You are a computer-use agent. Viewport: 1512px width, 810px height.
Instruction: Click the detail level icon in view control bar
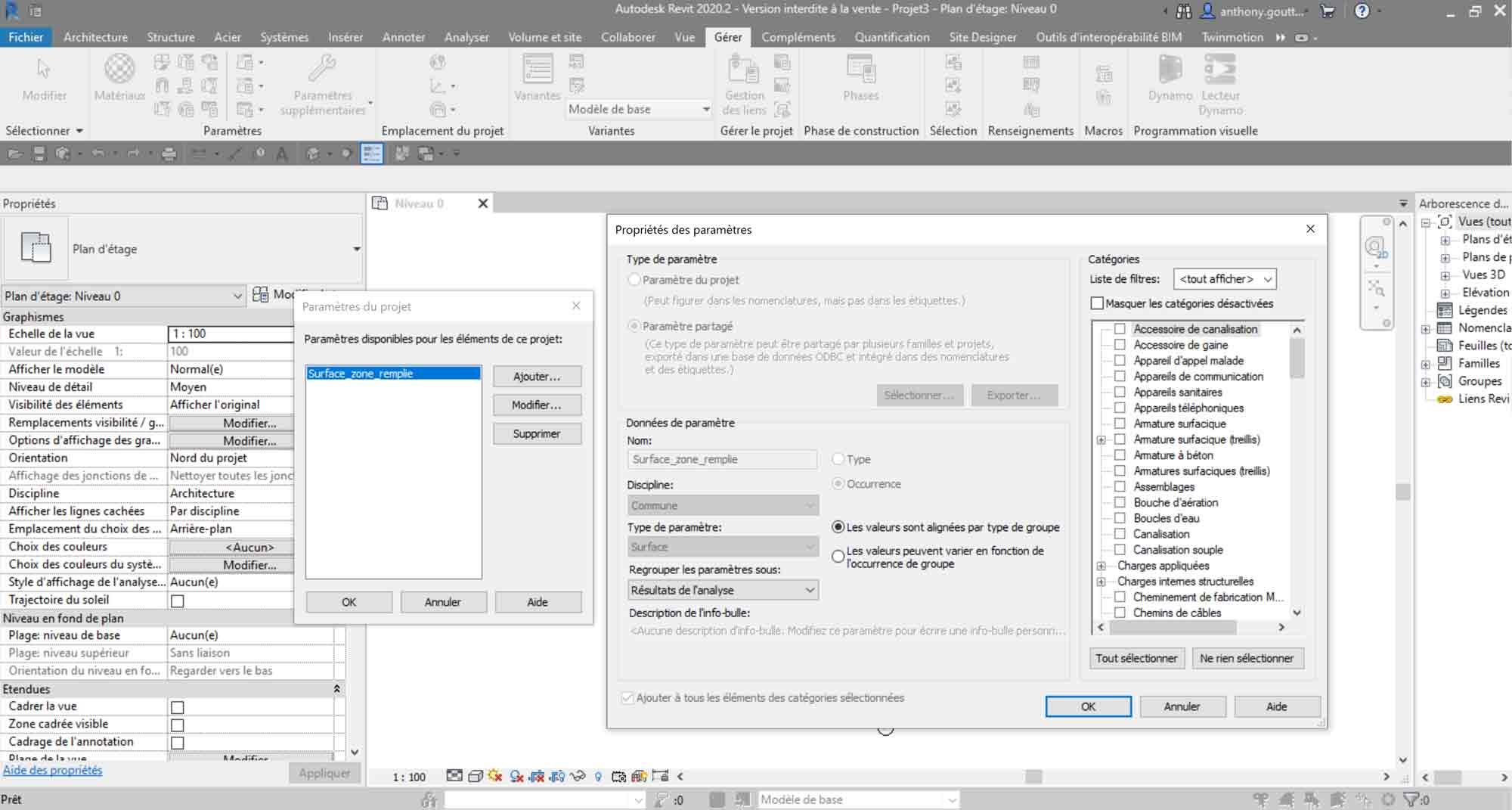tap(454, 776)
